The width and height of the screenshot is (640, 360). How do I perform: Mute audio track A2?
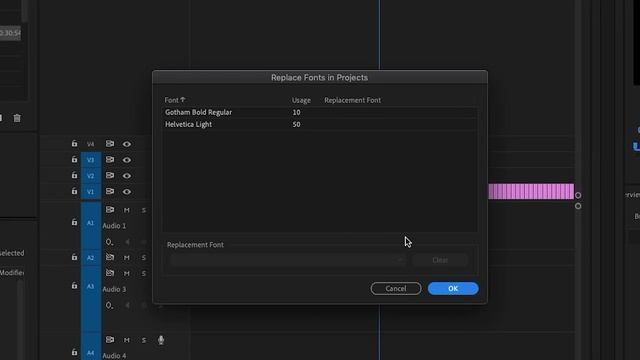[x=127, y=258]
